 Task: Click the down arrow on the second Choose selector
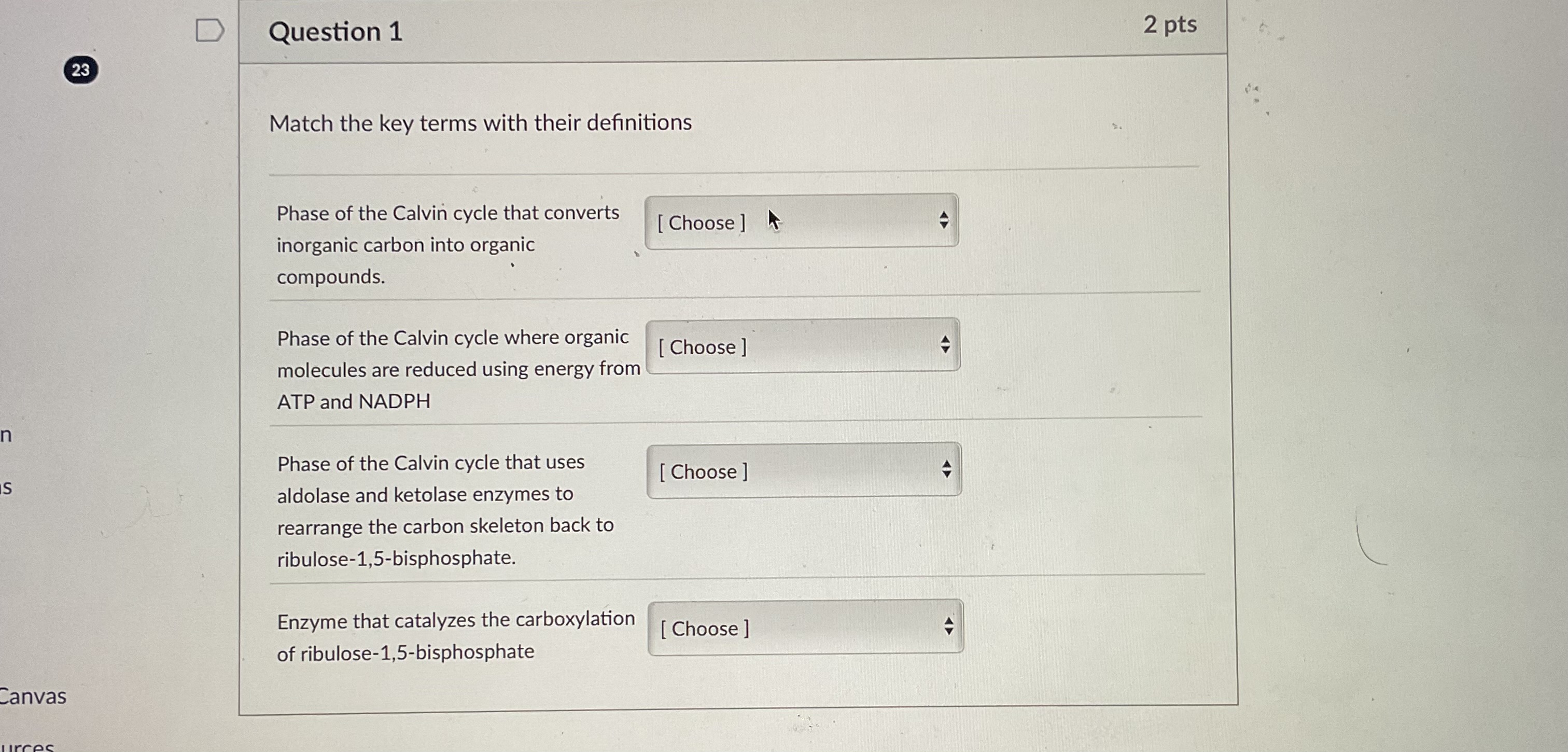coord(945,350)
